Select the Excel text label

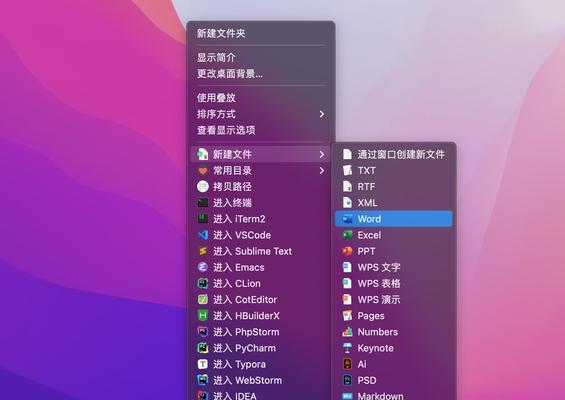[x=369, y=235]
